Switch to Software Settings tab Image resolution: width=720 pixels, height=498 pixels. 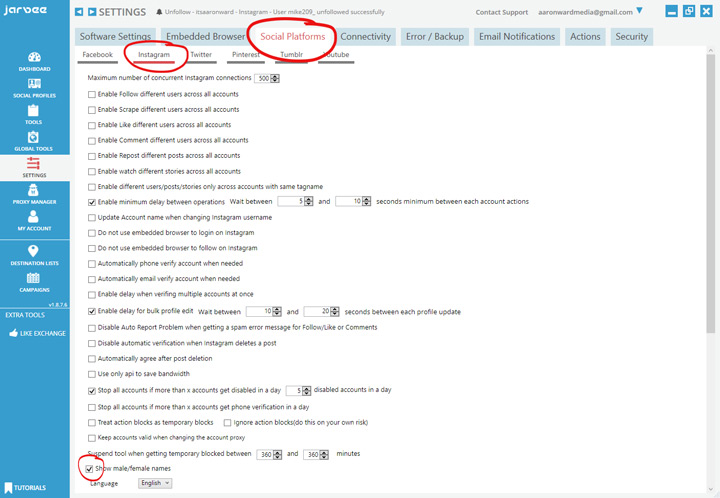tap(115, 37)
